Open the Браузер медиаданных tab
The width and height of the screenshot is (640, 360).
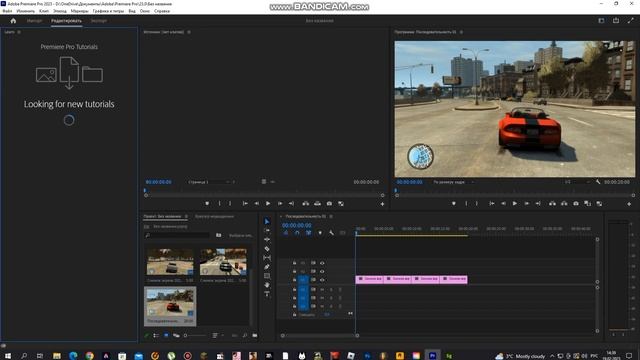214,216
